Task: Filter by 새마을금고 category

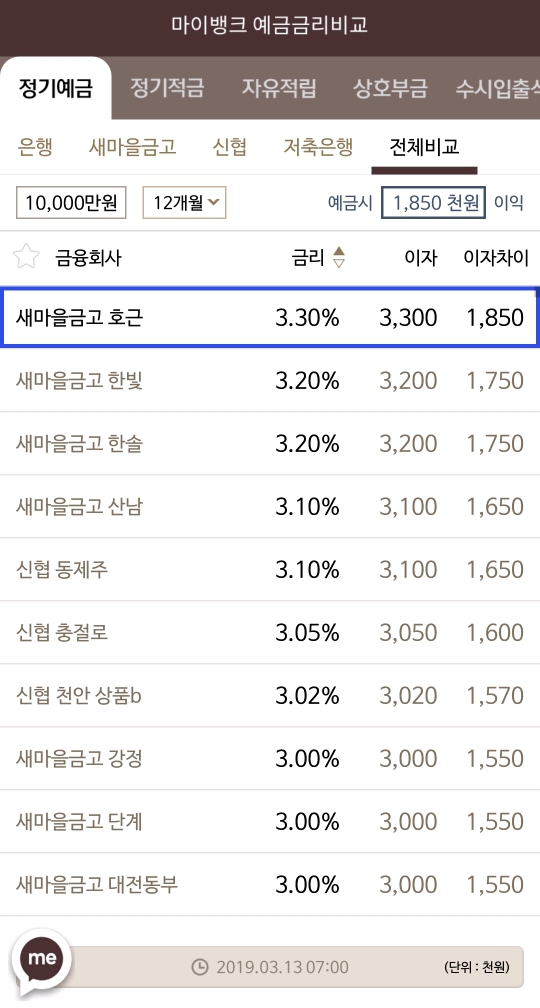Action: click(x=132, y=147)
